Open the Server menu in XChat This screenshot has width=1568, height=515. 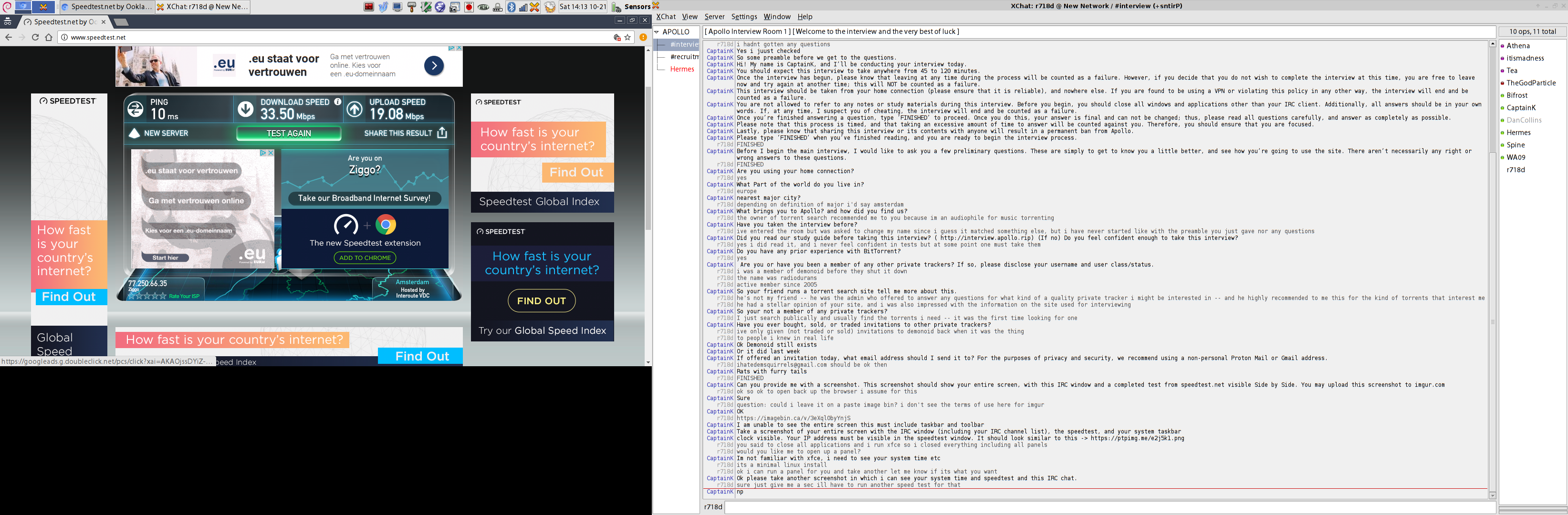click(715, 16)
